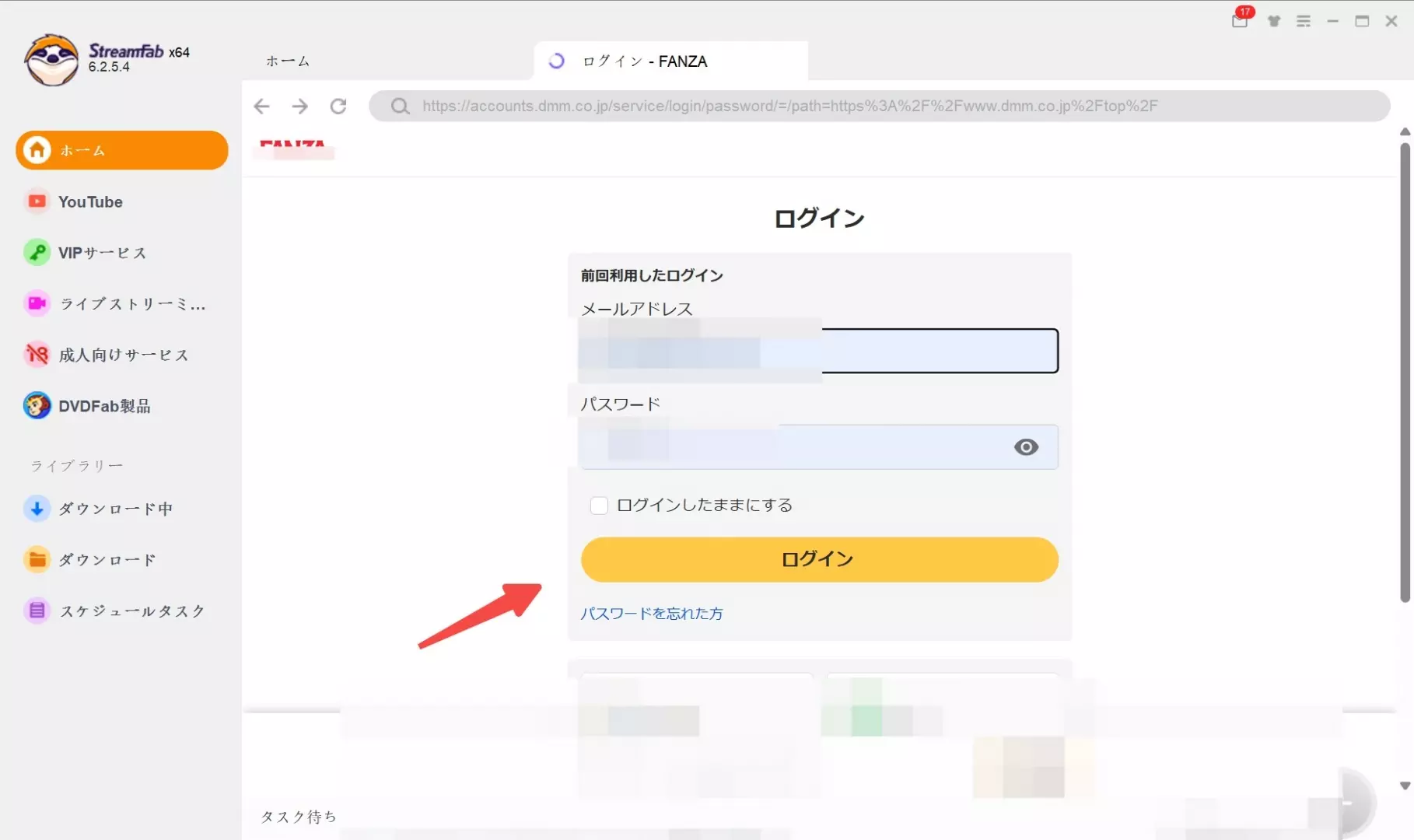Screen dimensions: 1414x840
Task: Go back with the browser back arrow
Action: point(262,106)
